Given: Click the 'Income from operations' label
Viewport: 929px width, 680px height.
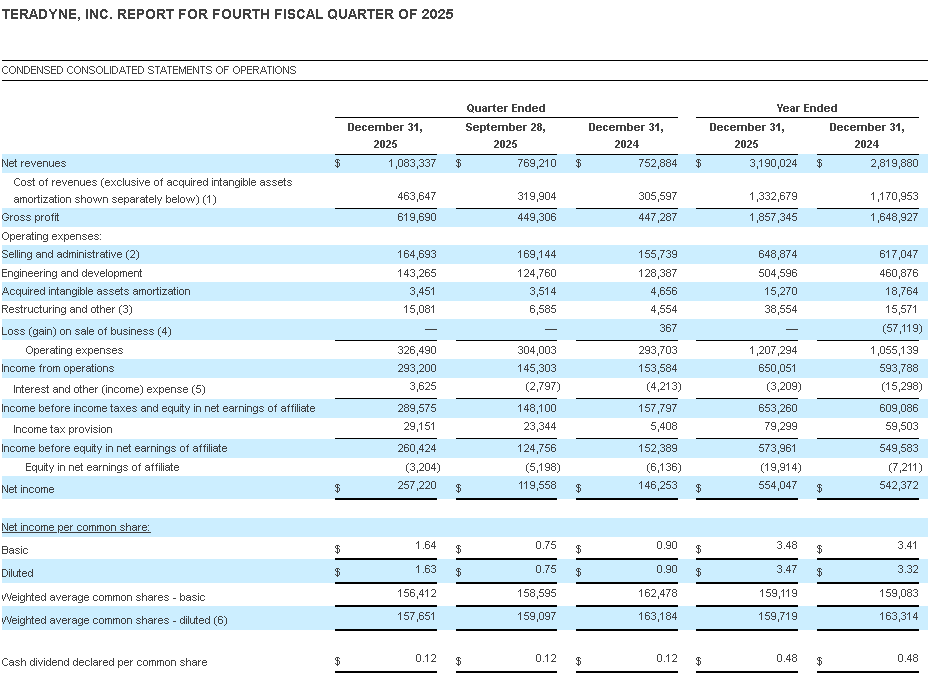Looking at the screenshot, I should click(58, 368).
